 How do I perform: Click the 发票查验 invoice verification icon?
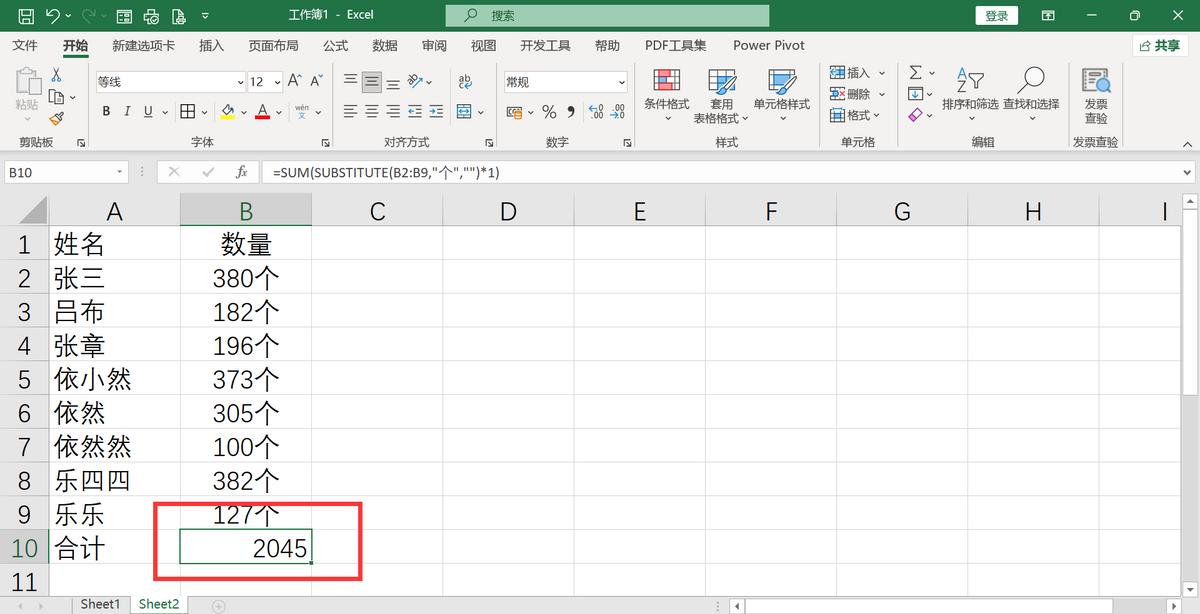[1096, 93]
